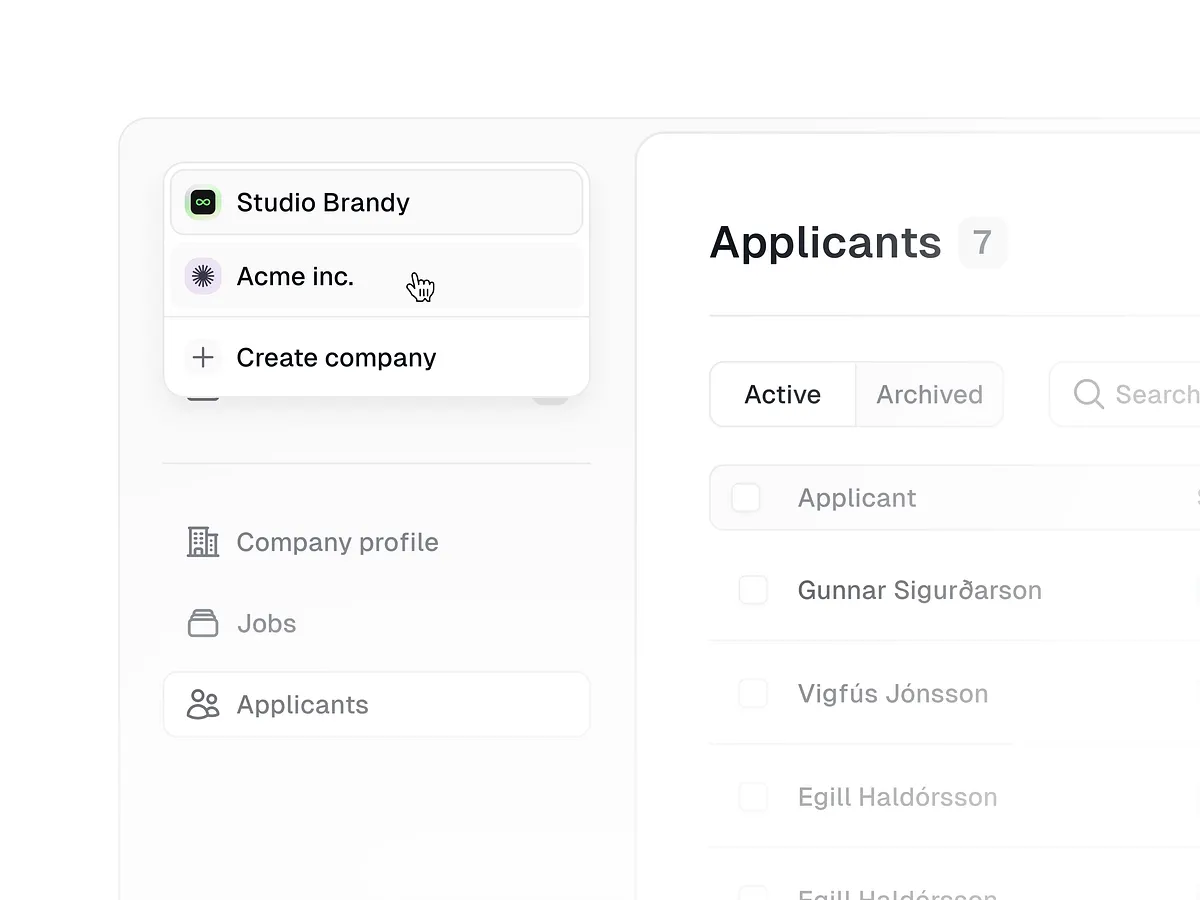Click the briefcase icon next to Jobs
This screenshot has height=900, width=1200.
(x=203, y=623)
